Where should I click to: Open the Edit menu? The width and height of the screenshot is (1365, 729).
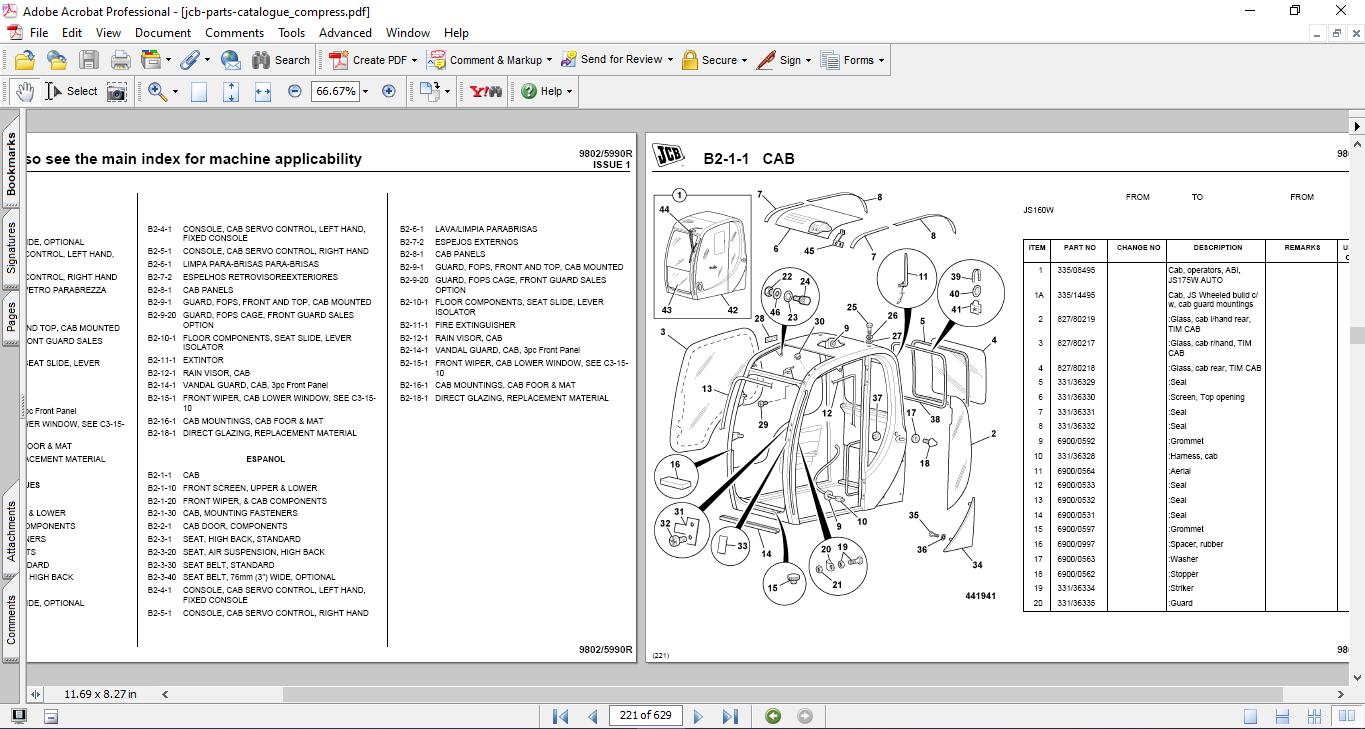click(72, 33)
